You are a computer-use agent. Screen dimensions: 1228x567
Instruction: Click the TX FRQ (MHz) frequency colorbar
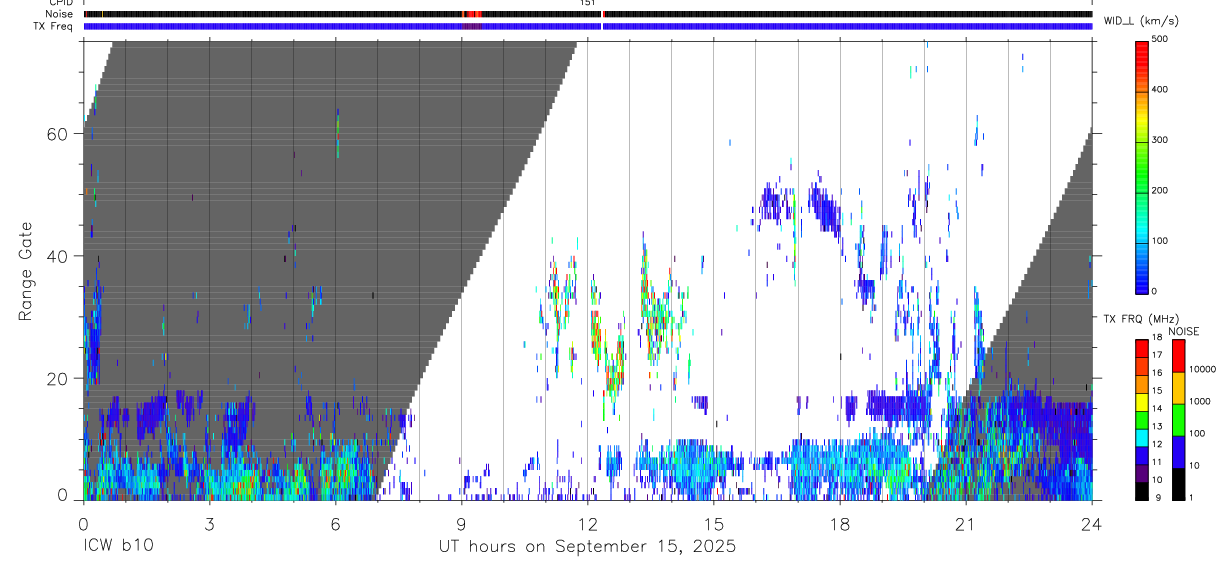[1142, 419]
